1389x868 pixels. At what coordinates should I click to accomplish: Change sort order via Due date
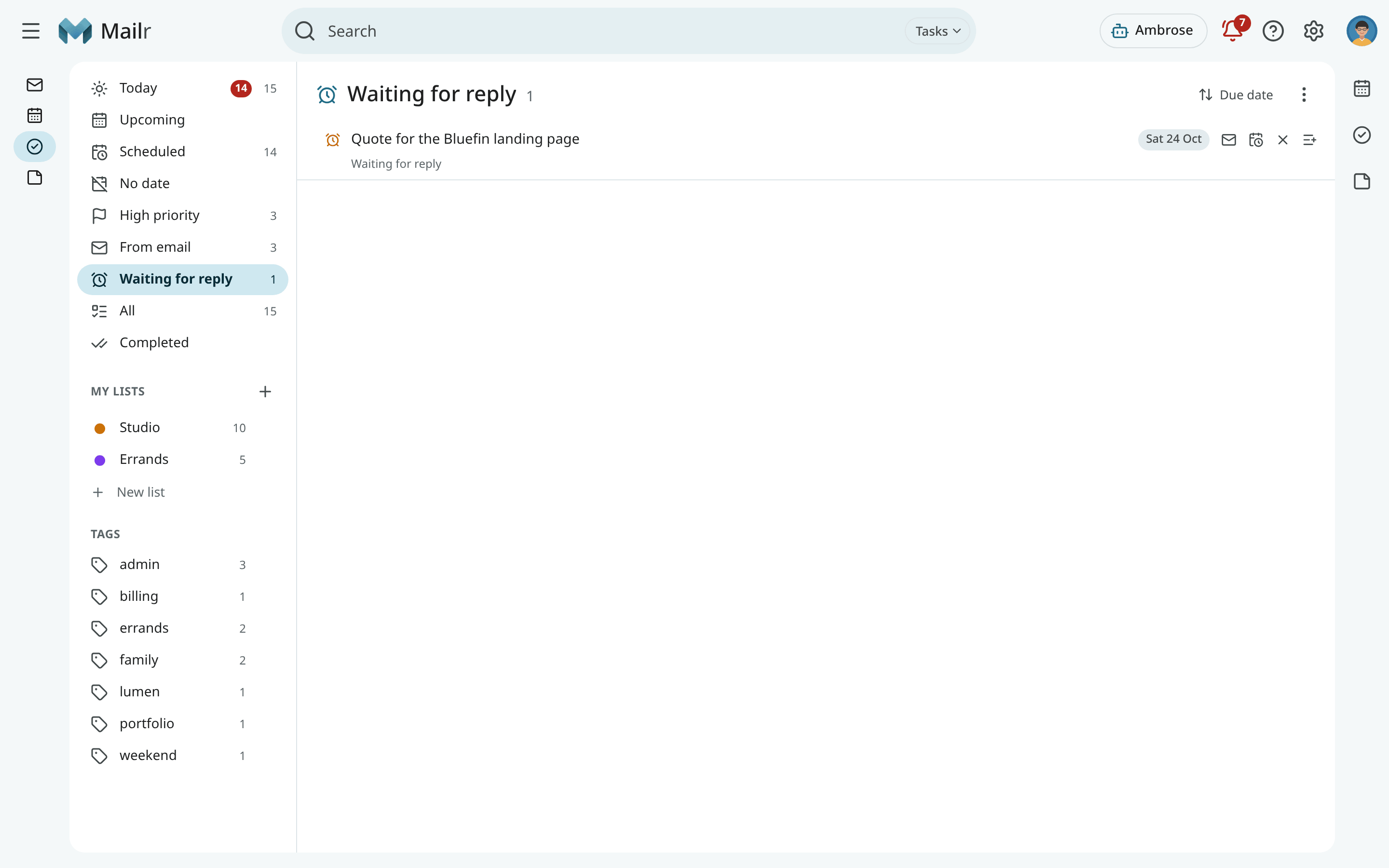click(x=1235, y=95)
